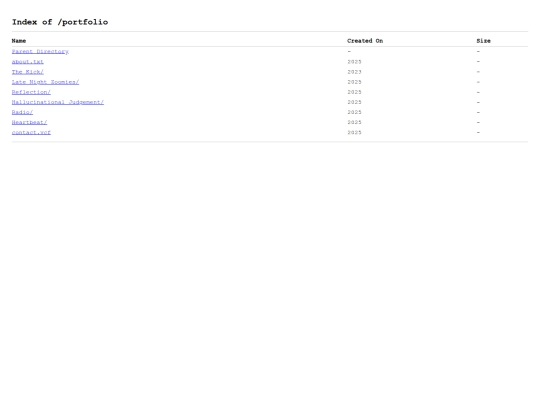Open the about.txt file link

coord(28,62)
